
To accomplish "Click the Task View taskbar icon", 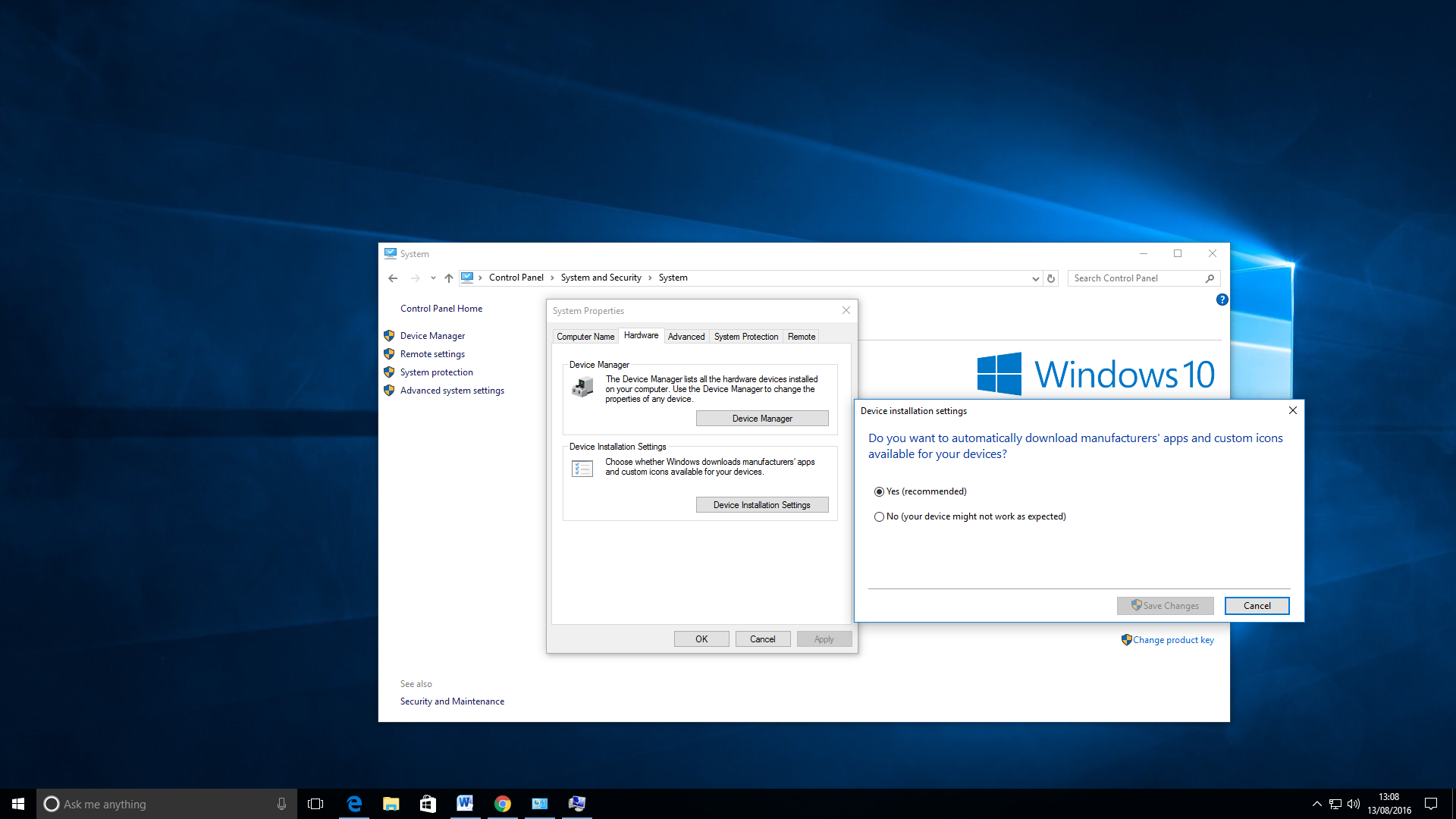I will tap(315, 804).
